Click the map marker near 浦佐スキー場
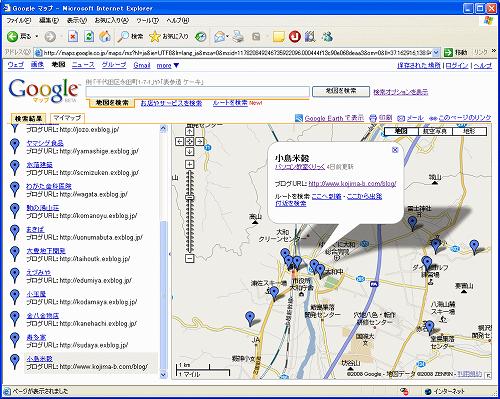Viewport: 500px width, 399px height. [274, 293]
